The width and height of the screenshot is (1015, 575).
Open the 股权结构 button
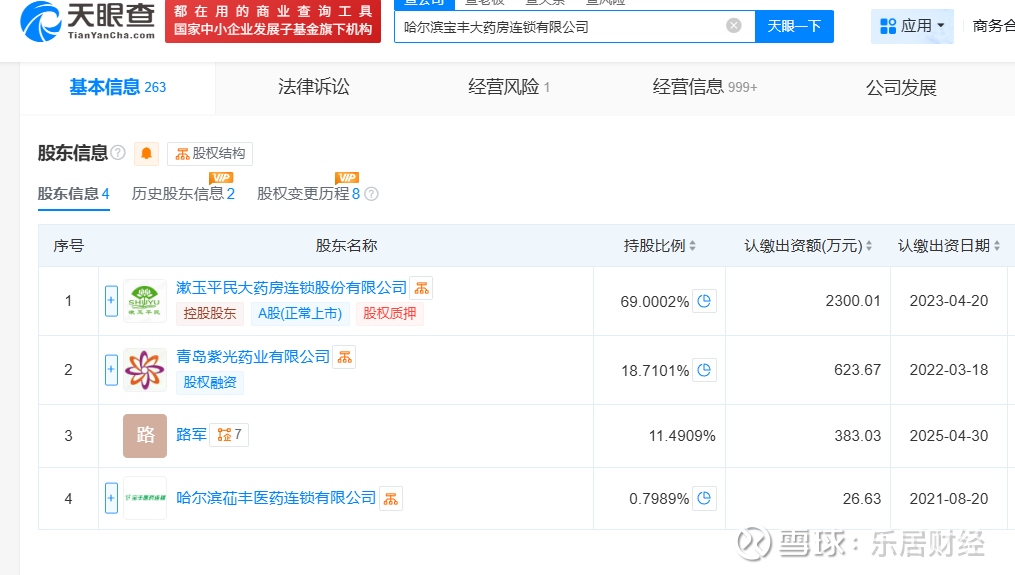[210, 153]
